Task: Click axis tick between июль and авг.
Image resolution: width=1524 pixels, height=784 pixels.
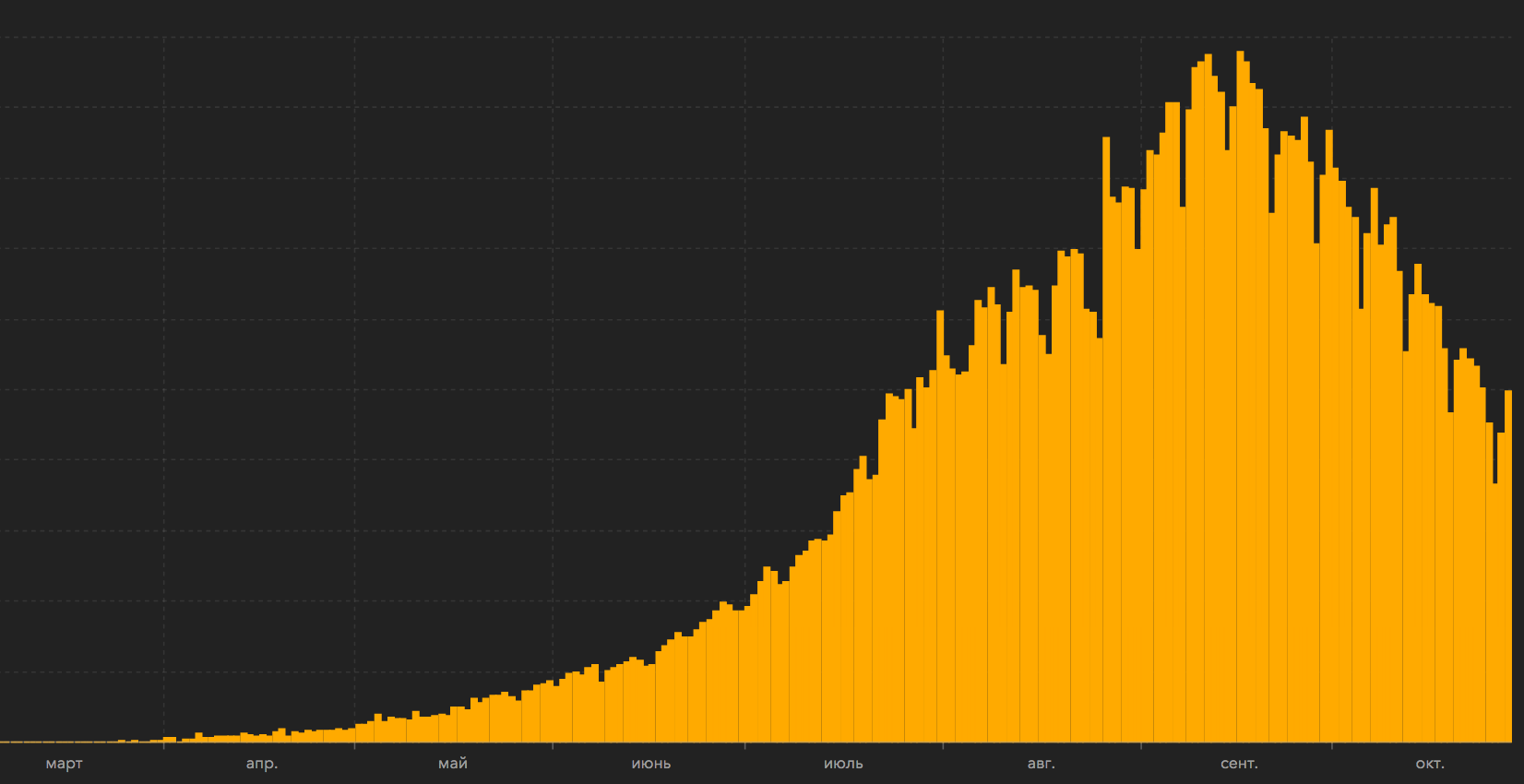Action: coord(943,743)
